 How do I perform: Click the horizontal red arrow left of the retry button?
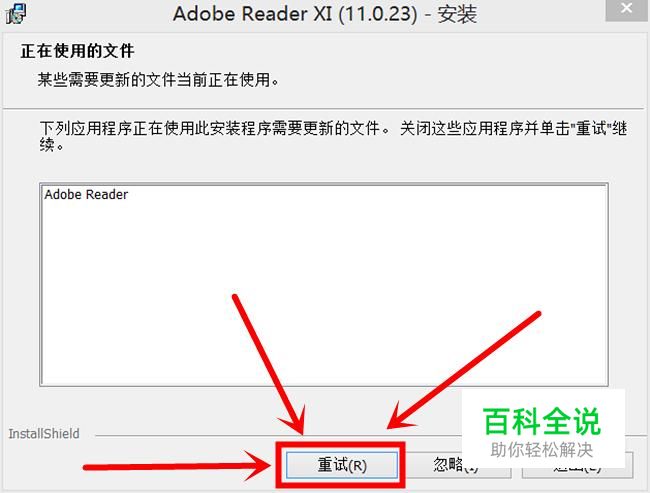coord(177,466)
